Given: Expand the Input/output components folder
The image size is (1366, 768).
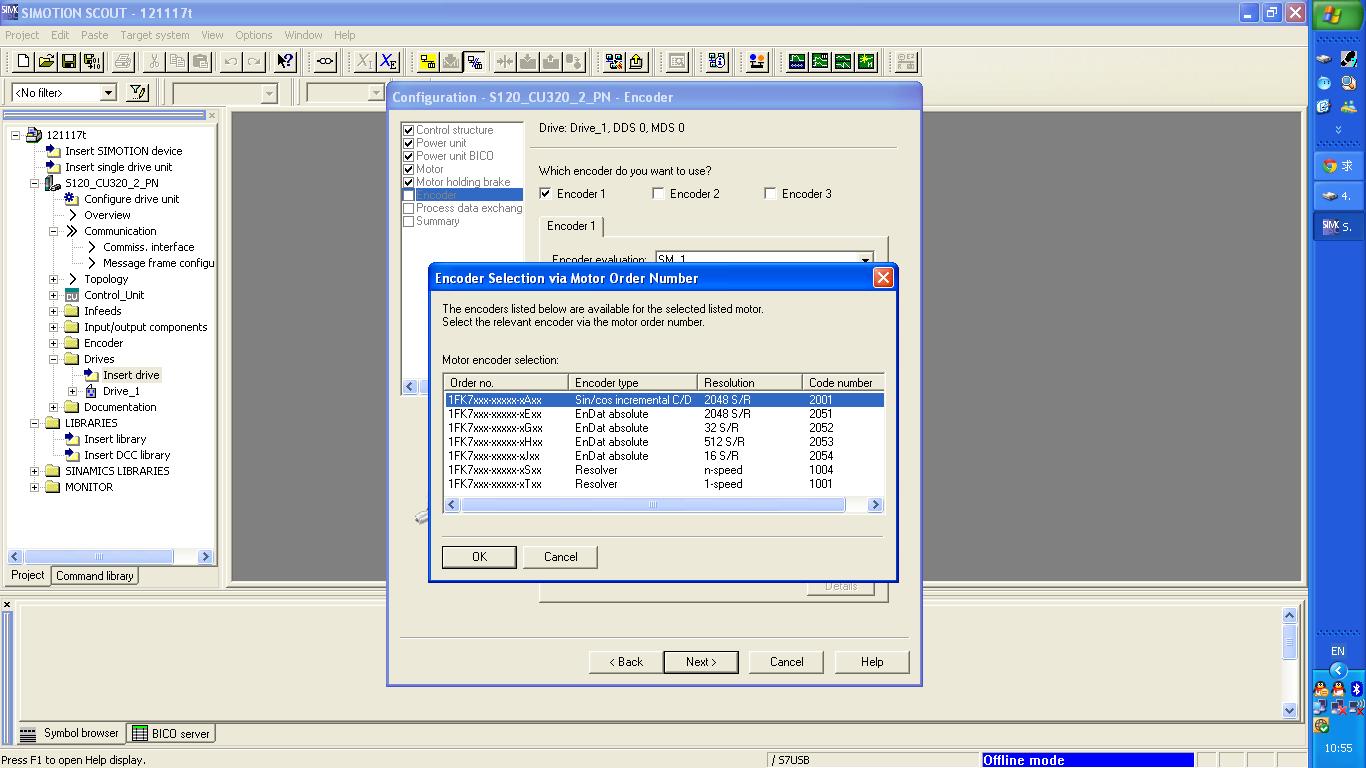Looking at the screenshot, I should pyautogui.click(x=54, y=327).
